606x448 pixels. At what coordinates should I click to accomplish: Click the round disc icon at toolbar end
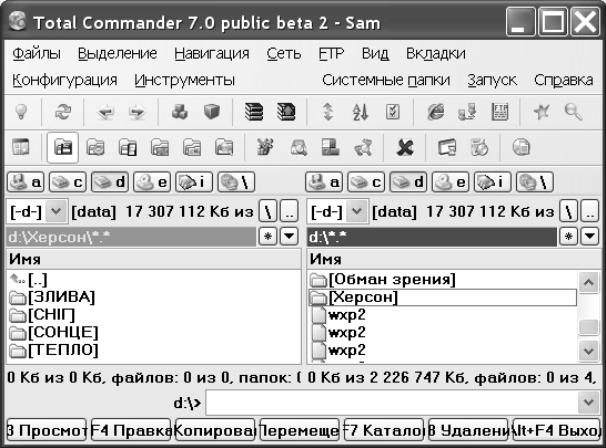521,147
